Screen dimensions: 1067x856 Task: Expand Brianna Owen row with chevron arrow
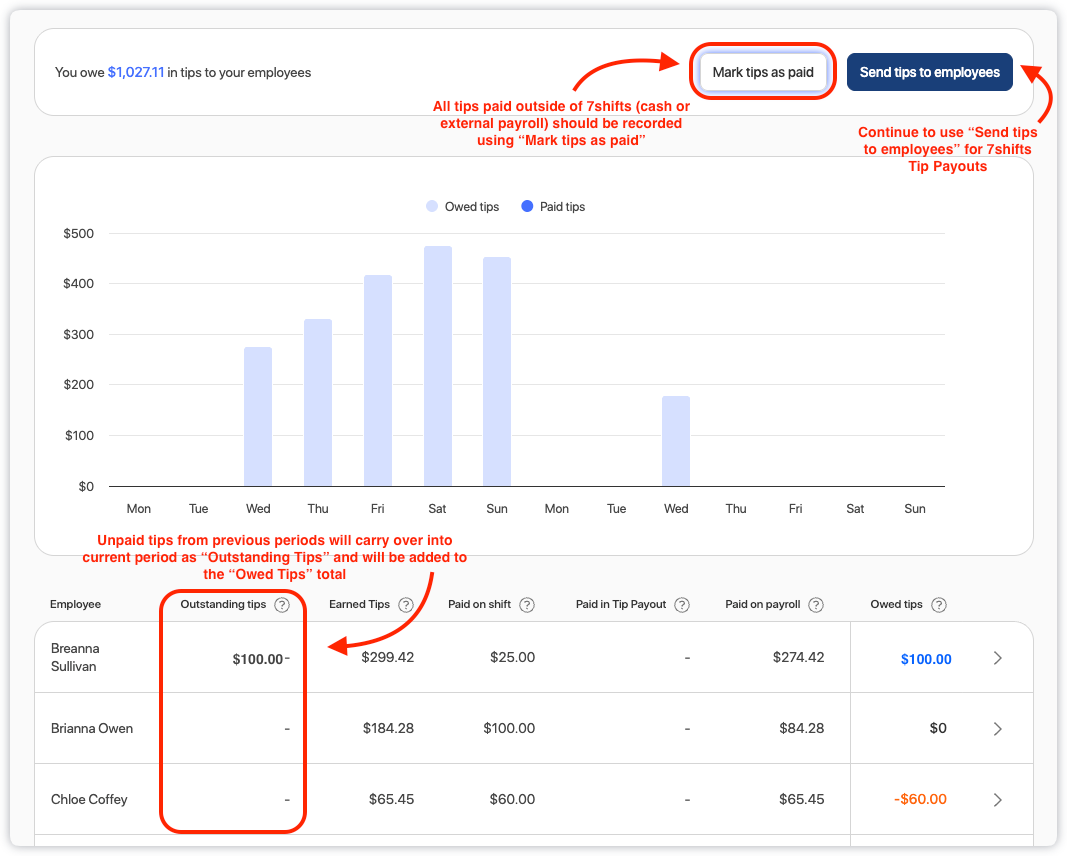coord(997,729)
